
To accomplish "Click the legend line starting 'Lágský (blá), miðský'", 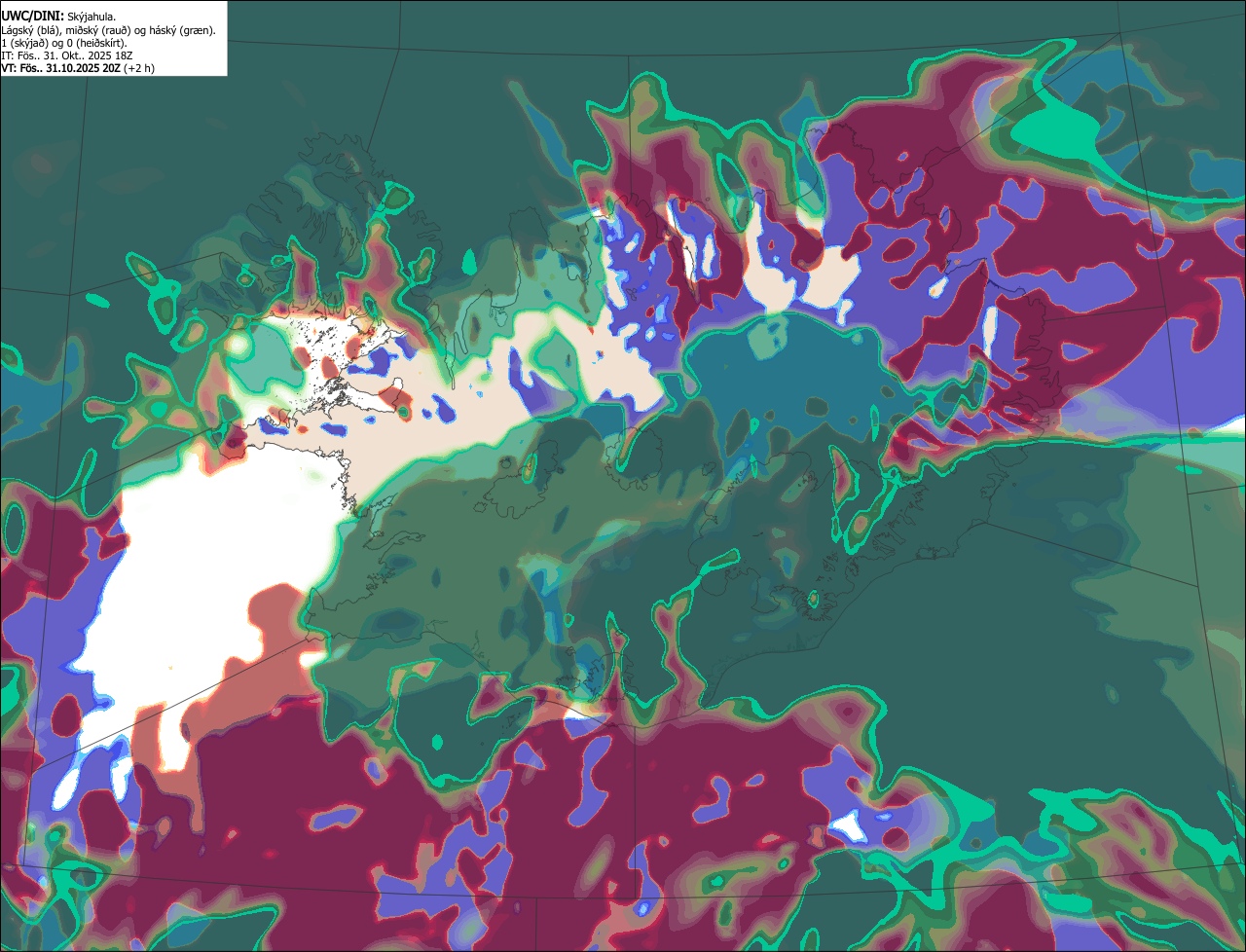I will 109,30.
